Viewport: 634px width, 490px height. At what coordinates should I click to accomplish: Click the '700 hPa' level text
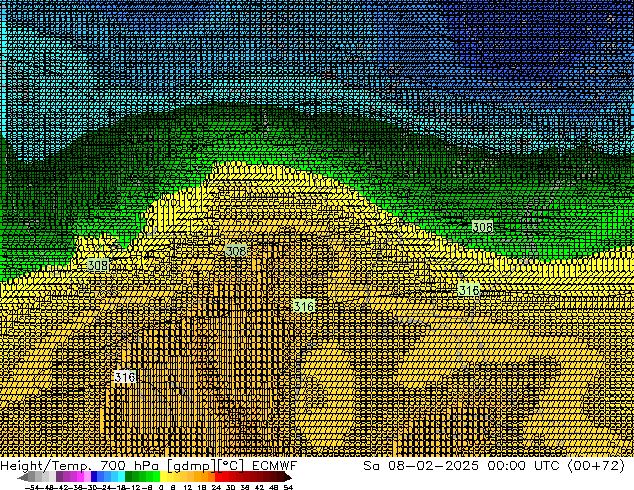[129, 466]
